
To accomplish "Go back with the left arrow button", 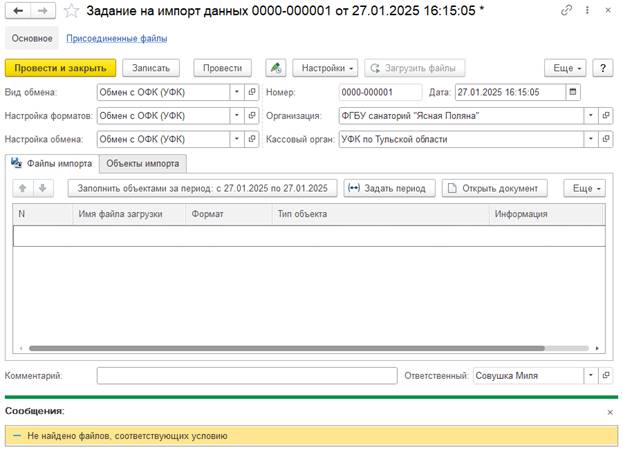I will click(x=18, y=11).
